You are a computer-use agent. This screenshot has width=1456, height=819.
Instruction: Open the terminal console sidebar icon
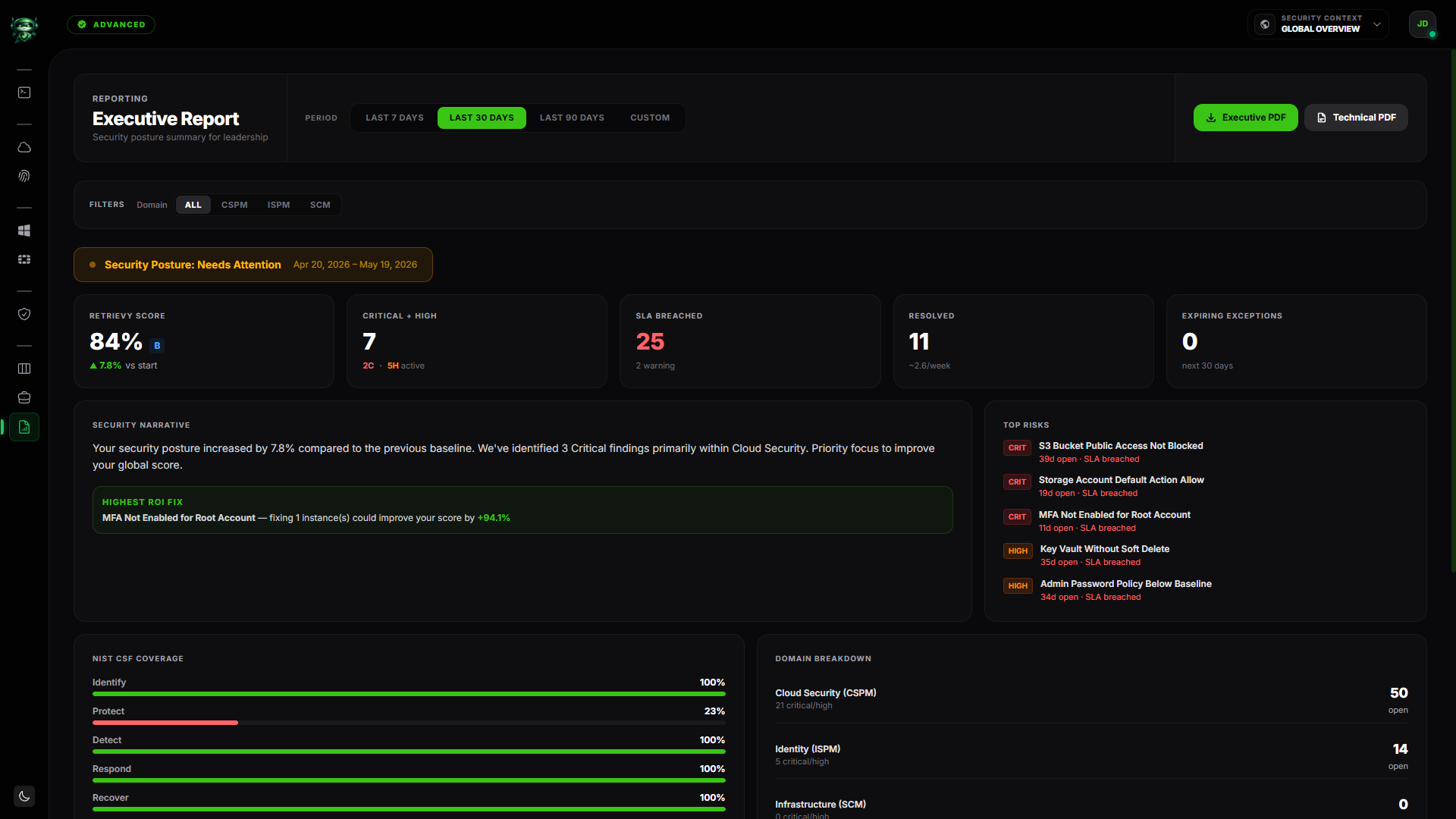[x=24, y=93]
